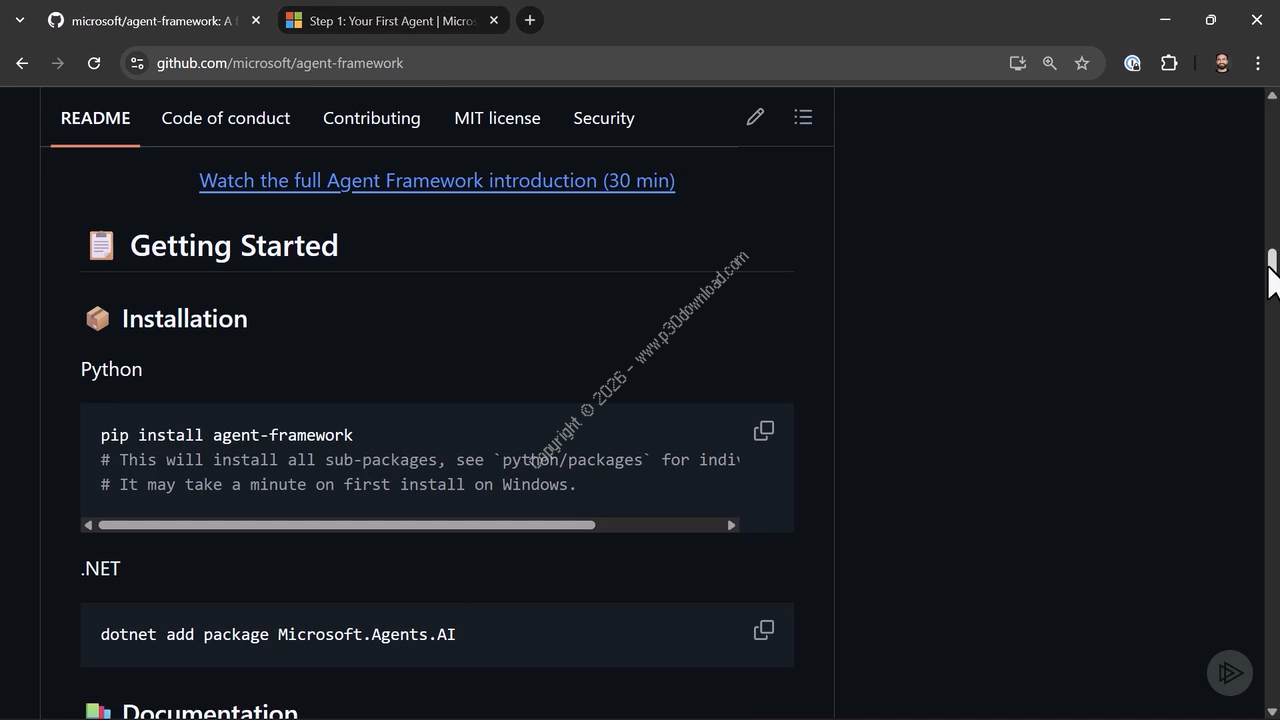This screenshot has height=720, width=1280.
Task: Close the microsoft/agent-framework tab
Action: click(255, 20)
